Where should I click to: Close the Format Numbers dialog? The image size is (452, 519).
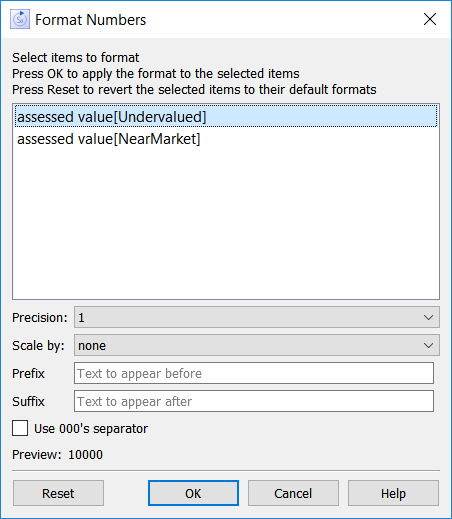[430, 19]
